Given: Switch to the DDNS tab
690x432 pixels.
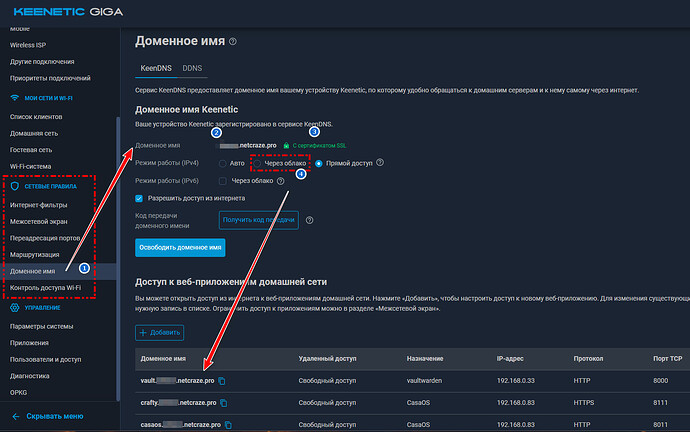Looking at the screenshot, I should click(192, 68).
